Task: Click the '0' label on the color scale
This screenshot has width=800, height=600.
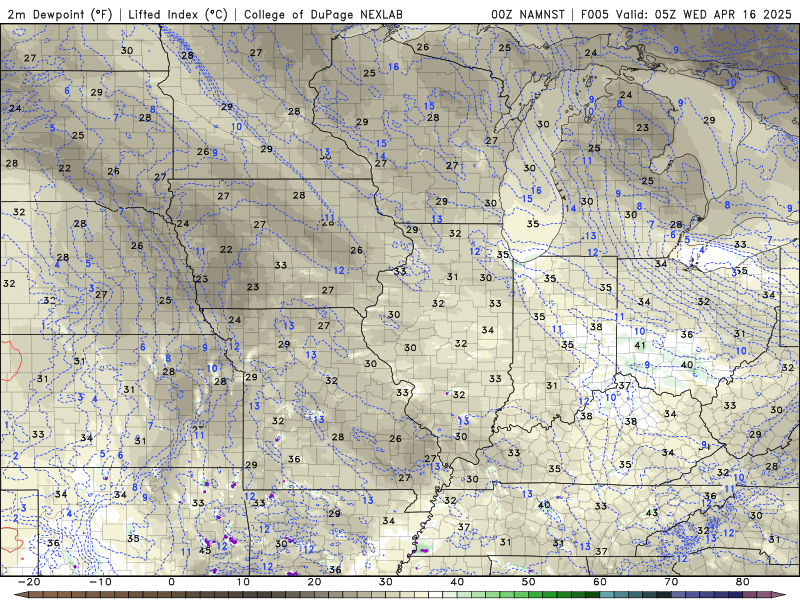Action: 171,582
